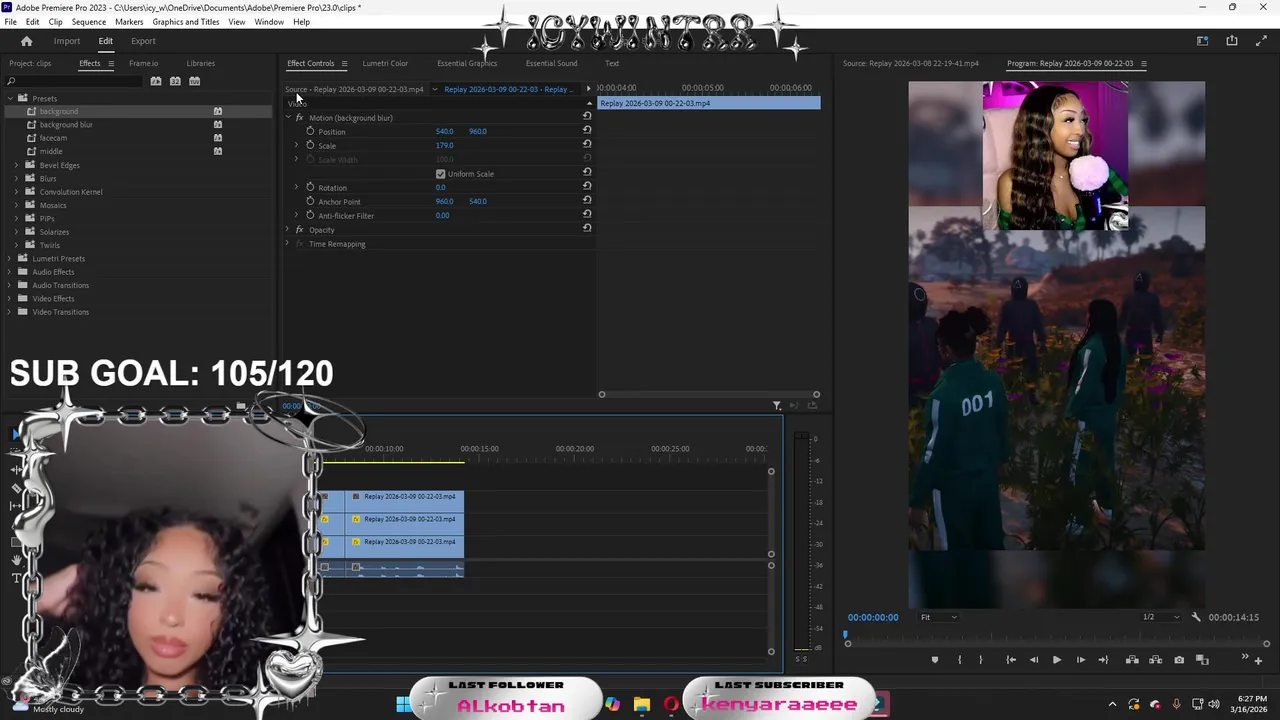Viewport: 1280px width, 720px height.
Task: Expand the Bevel Edges folder
Action: pos(16,165)
